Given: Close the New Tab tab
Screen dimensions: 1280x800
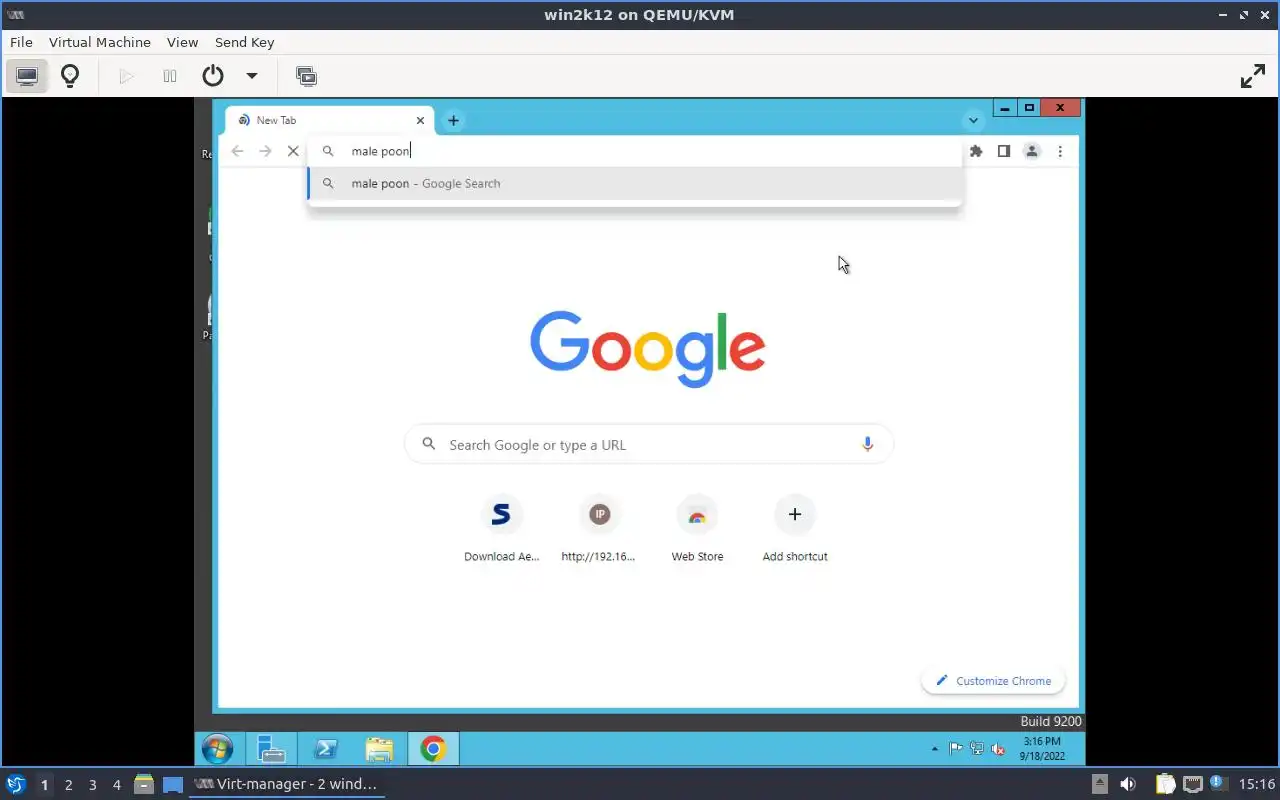Looking at the screenshot, I should 420,120.
